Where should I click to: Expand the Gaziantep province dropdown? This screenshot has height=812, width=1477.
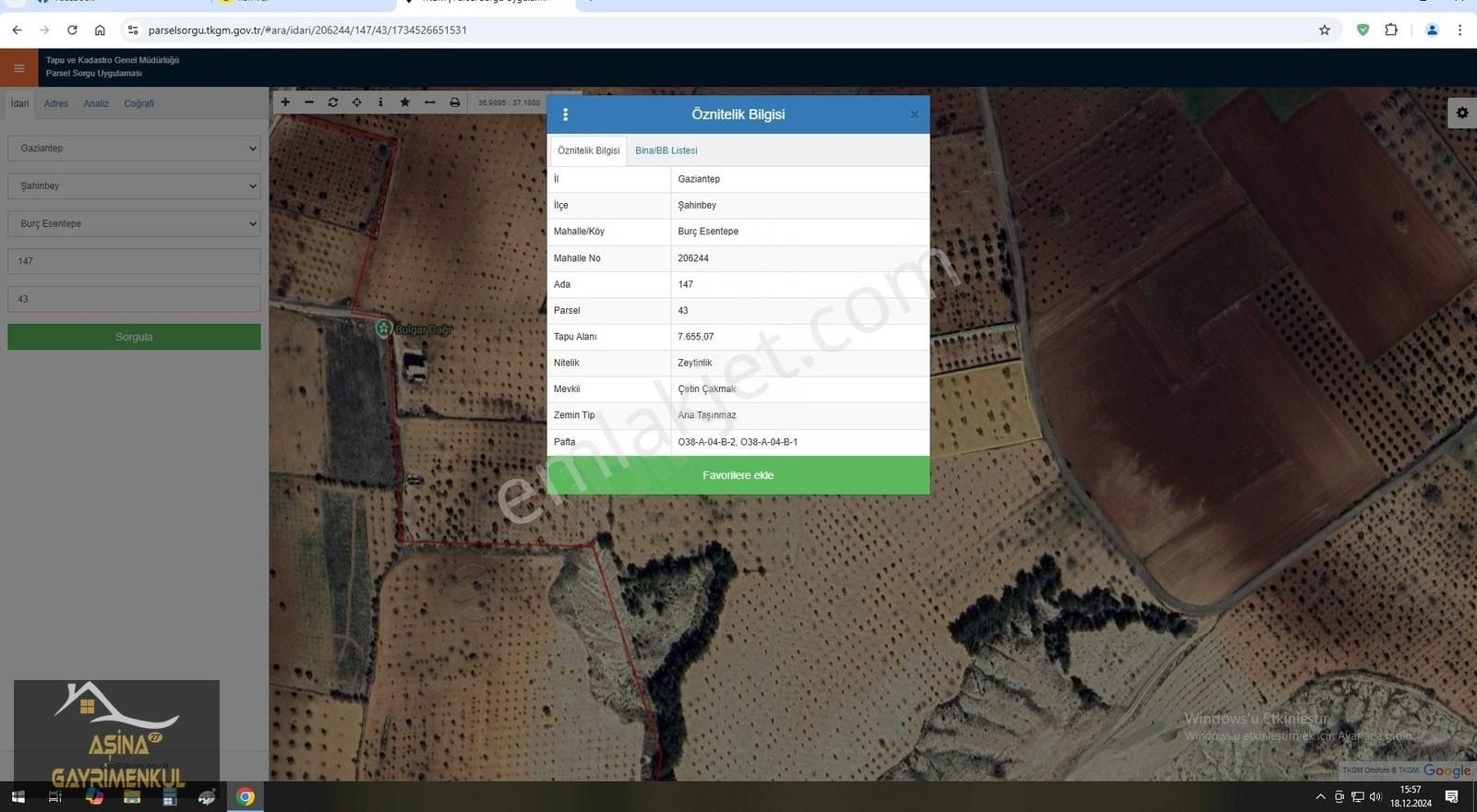click(134, 148)
